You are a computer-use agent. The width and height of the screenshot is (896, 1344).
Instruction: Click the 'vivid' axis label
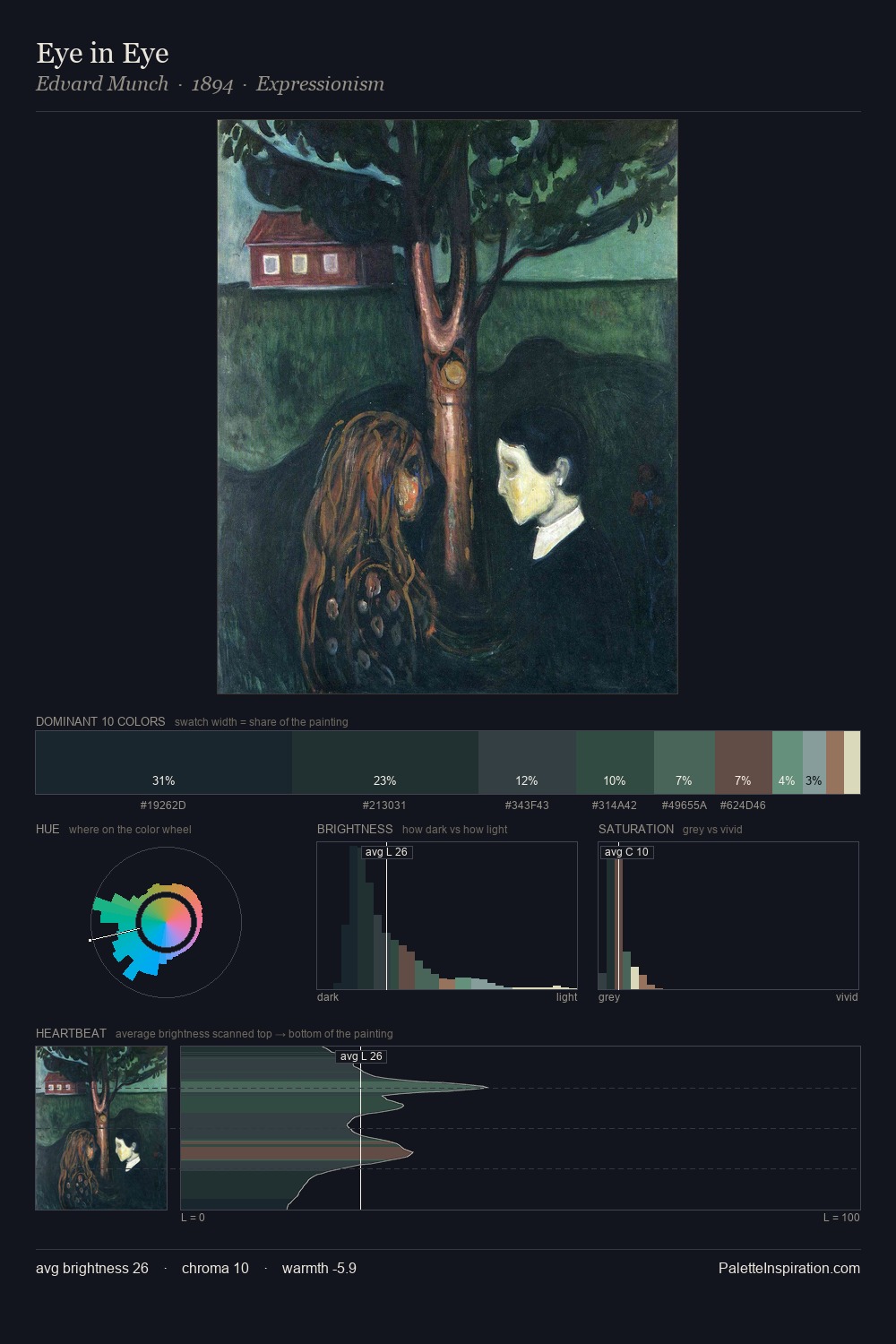pyautogui.click(x=847, y=997)
